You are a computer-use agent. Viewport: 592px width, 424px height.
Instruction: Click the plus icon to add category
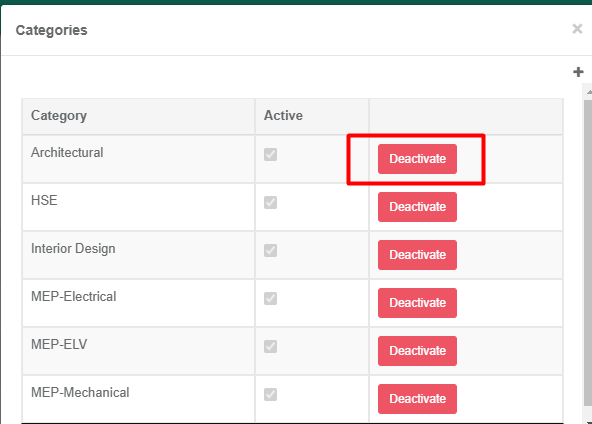(578, 72)
